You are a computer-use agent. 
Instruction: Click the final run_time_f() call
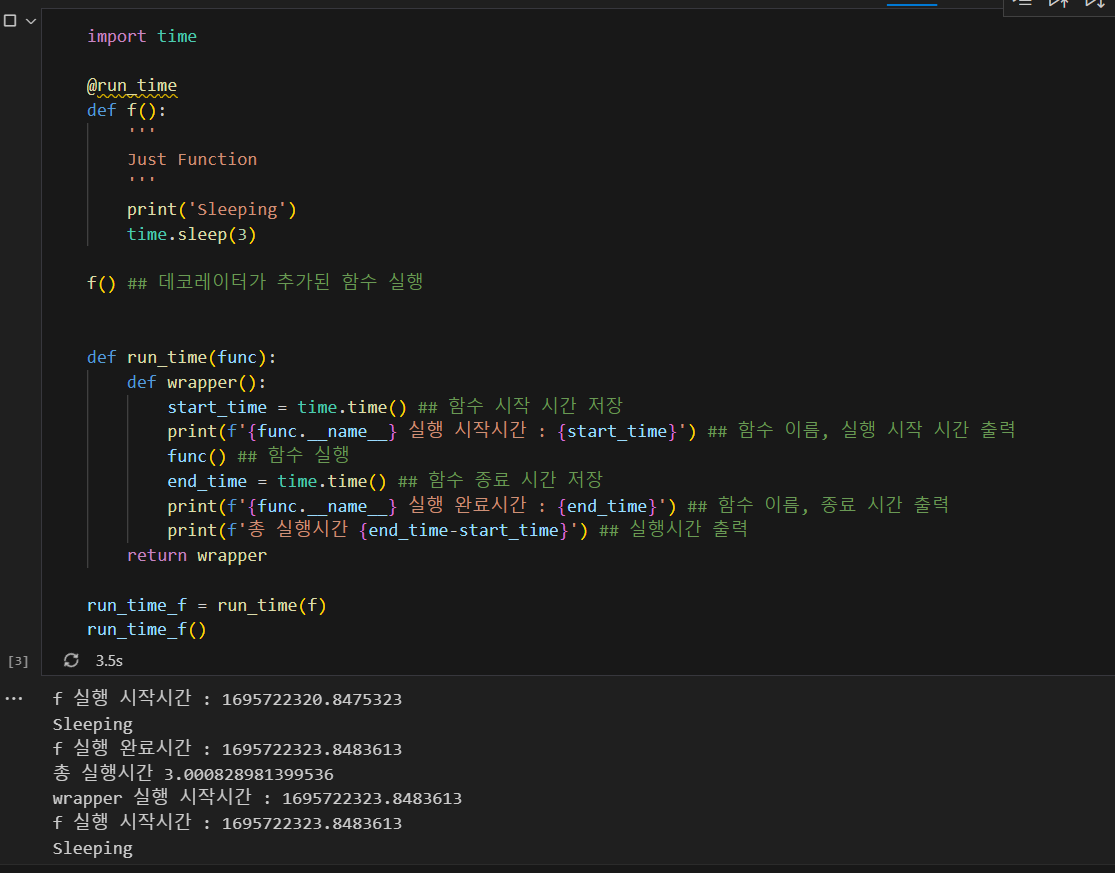click(x=146, y=630)
